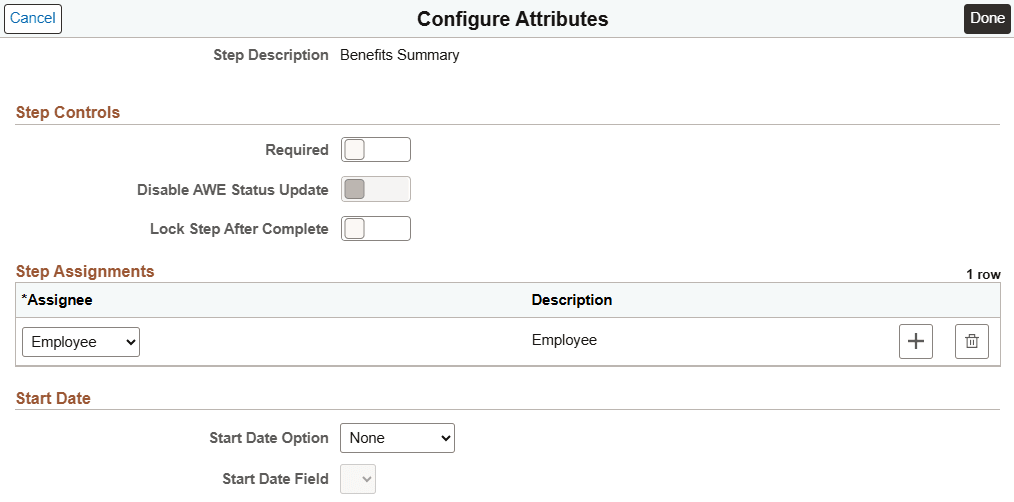Open the Start Date Field dropdown
This screenshot has width=1014, height=502.
click(x=359, y=479)
